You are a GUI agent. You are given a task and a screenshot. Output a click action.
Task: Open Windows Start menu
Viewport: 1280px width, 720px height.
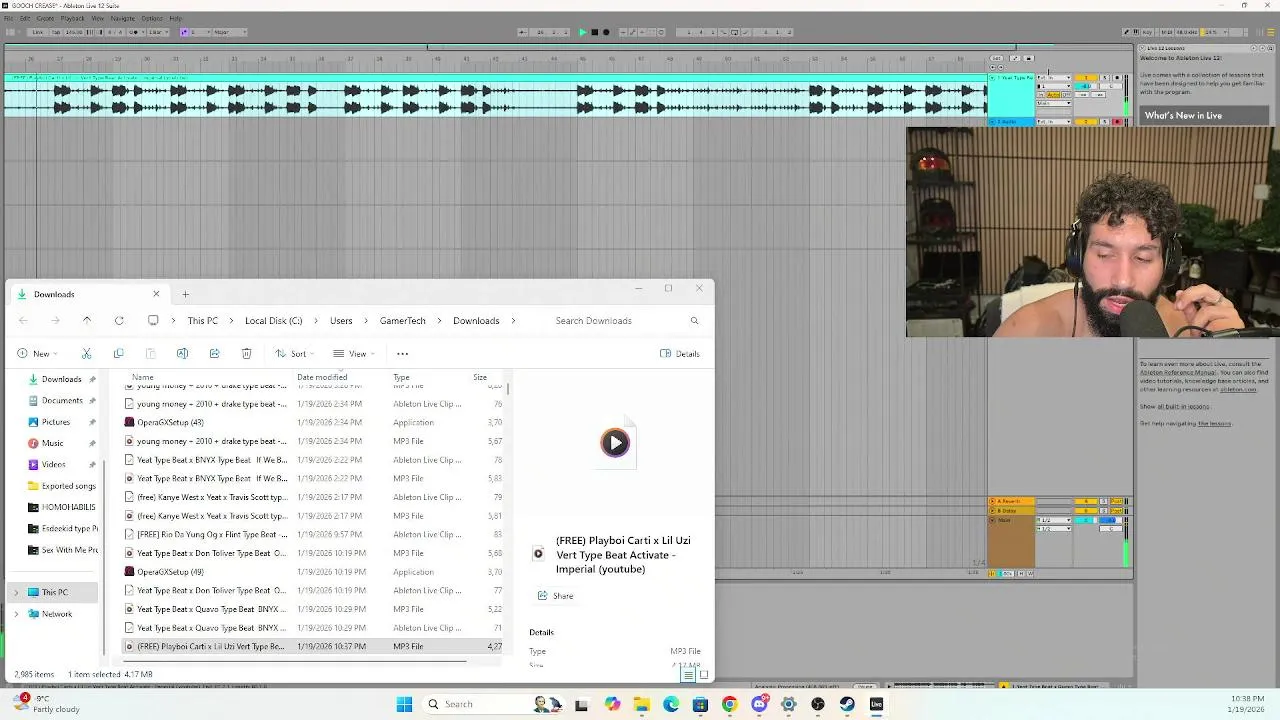pyautogui.click(x=404, y=704)
